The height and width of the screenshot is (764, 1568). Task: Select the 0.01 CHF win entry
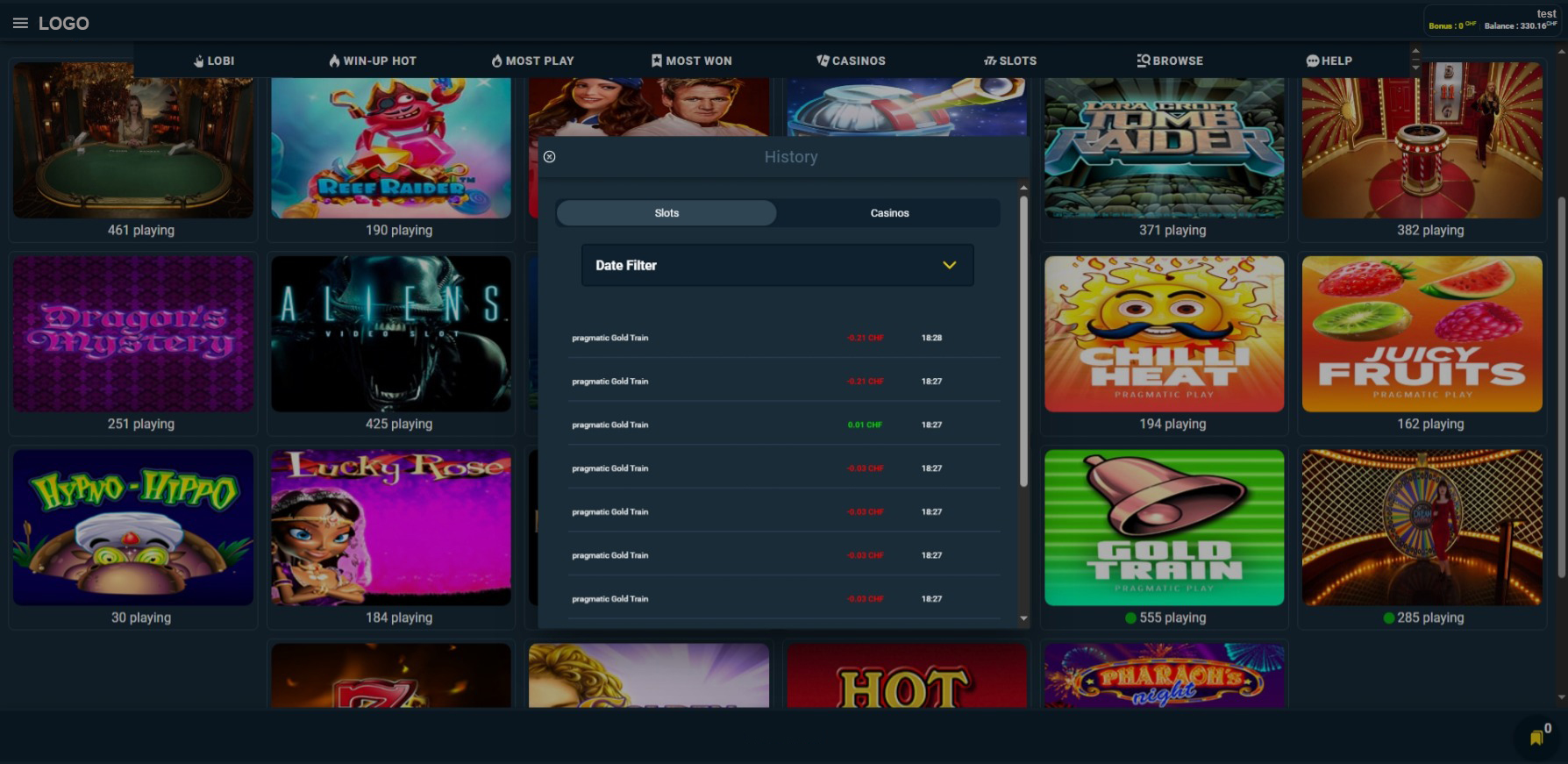784,425
